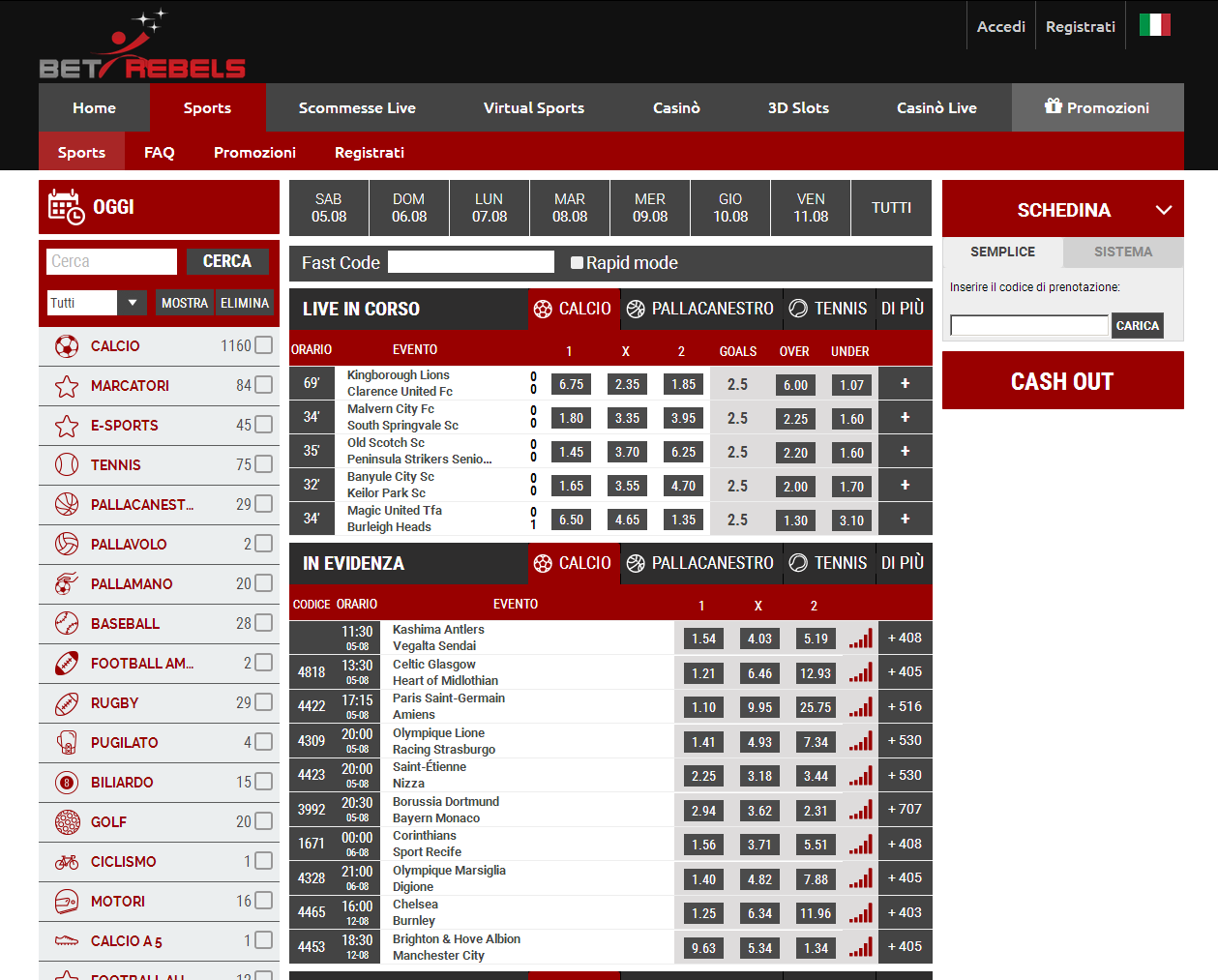The height and width of the screenshot is (980, 1218).
Task: Click the Ciclismo bicycle icon
Action: [67, 862]
